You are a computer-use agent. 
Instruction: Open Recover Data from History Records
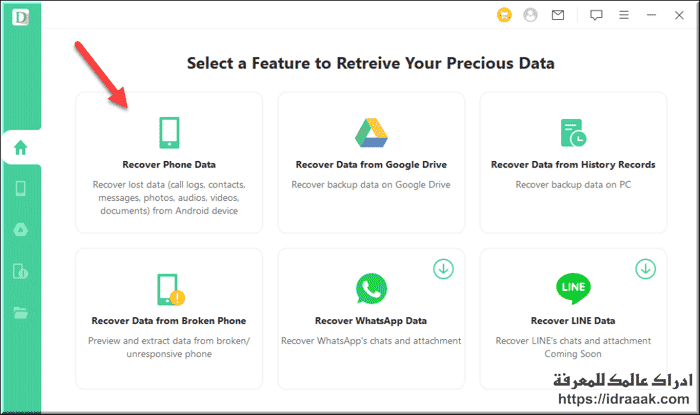[573, 162]
